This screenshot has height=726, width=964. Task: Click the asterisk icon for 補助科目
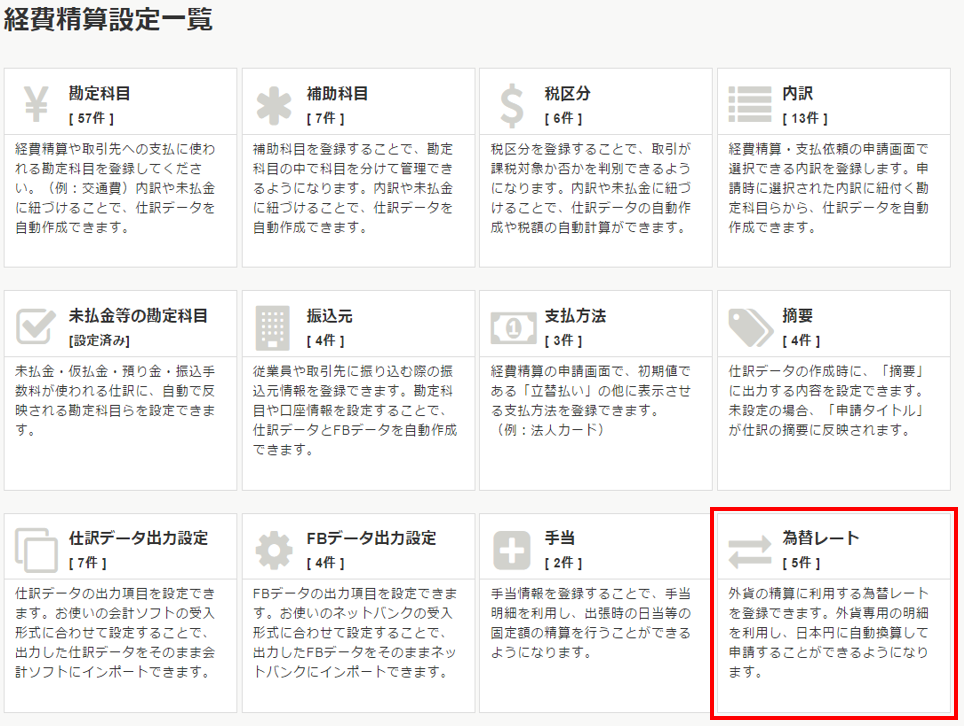tap(273, 103)
